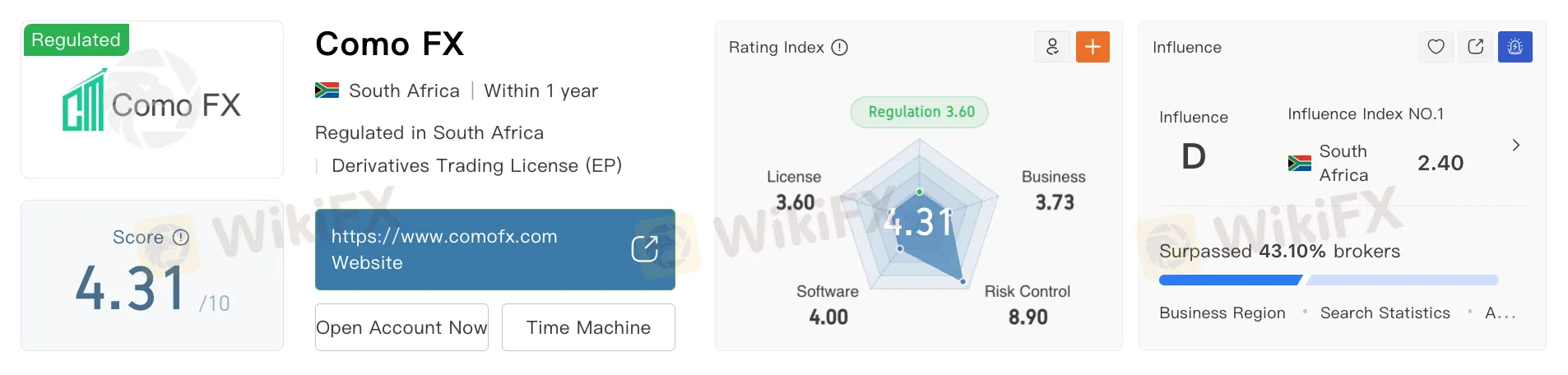Open the Time Machine button
The height and width of the screenshot is (375, 1568).
pos(588,327)
